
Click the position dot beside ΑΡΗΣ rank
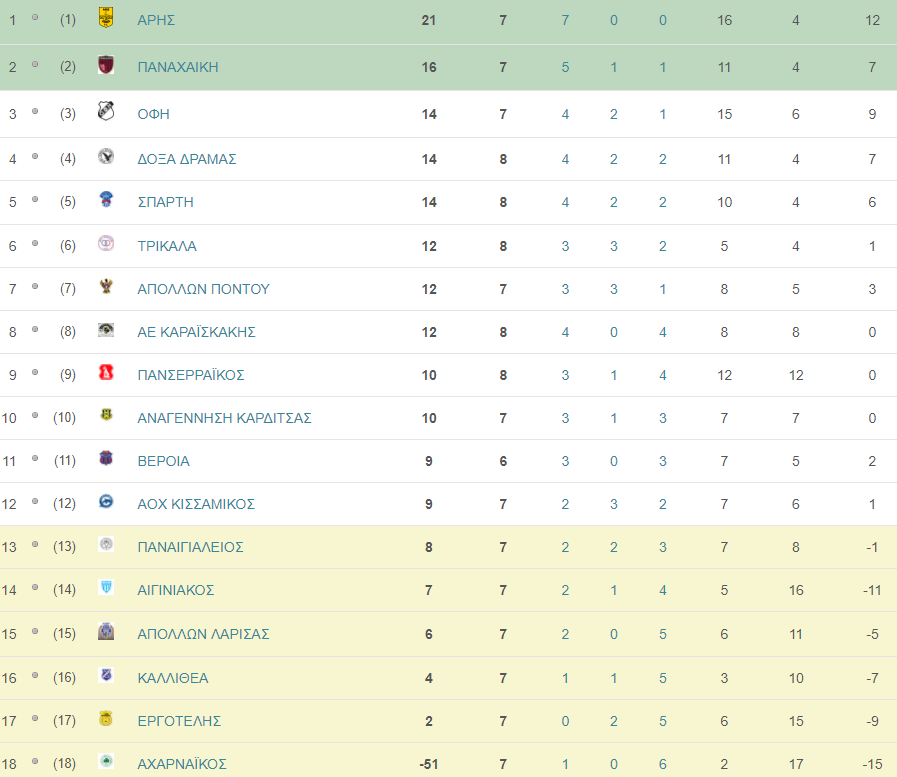[35, 18]
